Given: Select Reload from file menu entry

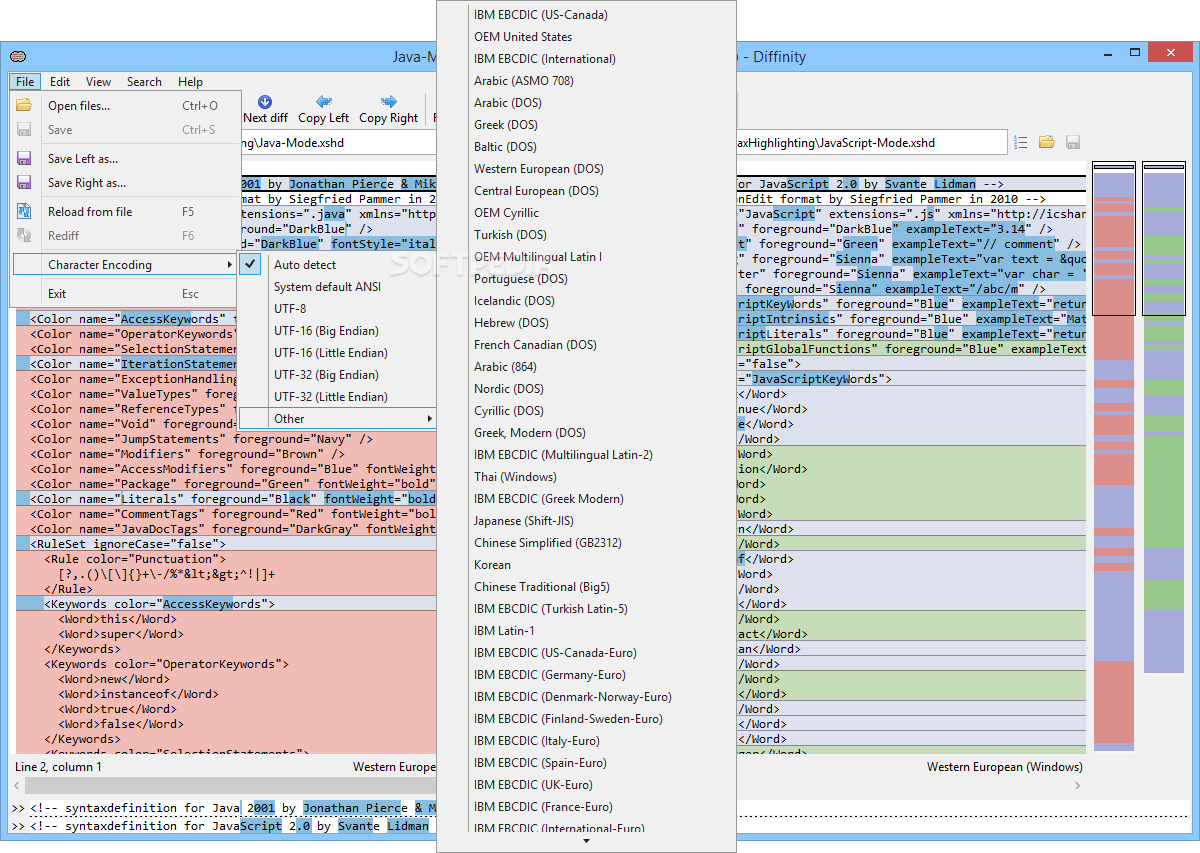Looking at the screenshot, I should coord(125,212).
